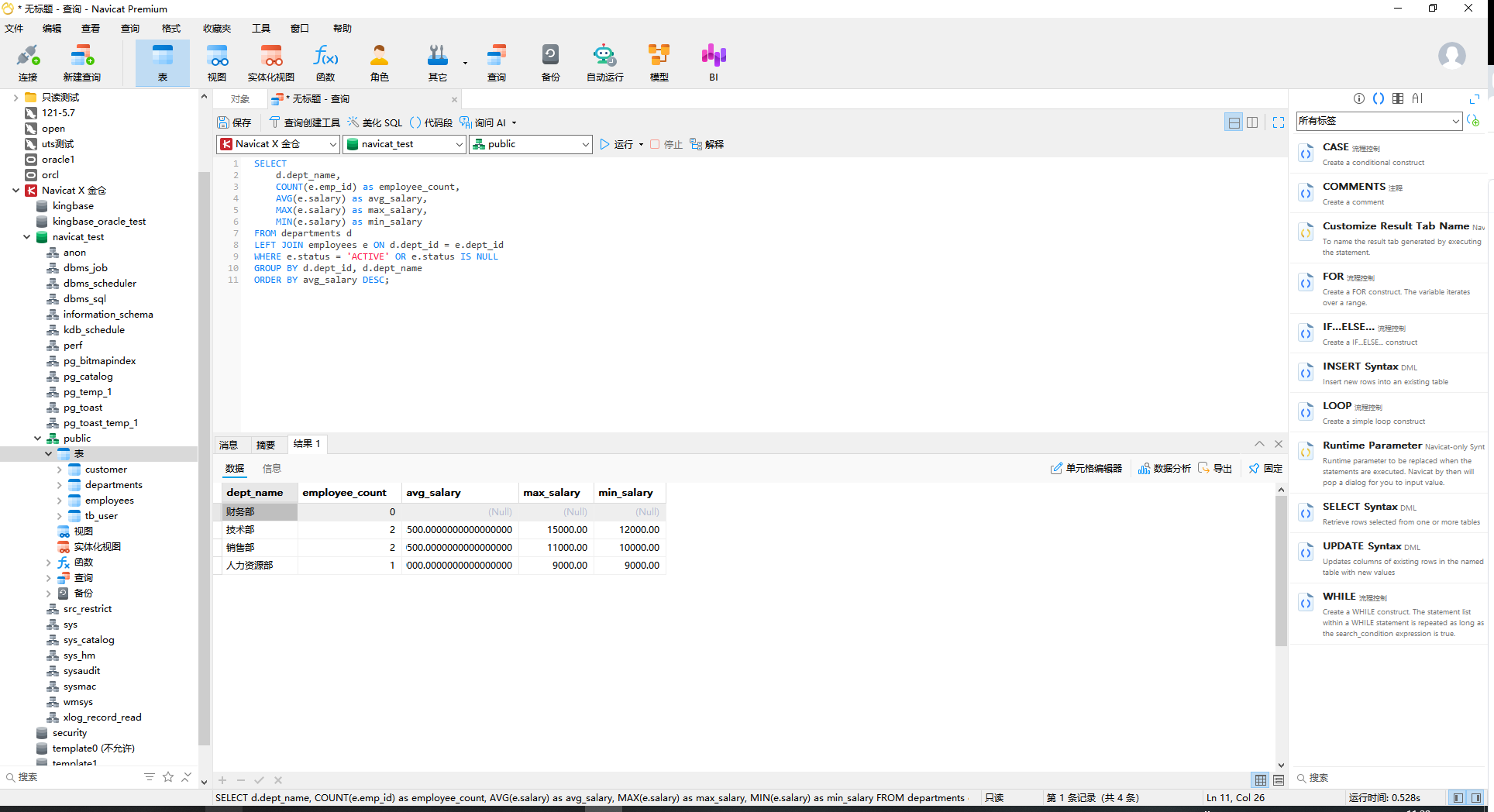Open the 查询创建工具 query builder
Viewport: 1494px width, 812px height.
[x=305, y=122]
